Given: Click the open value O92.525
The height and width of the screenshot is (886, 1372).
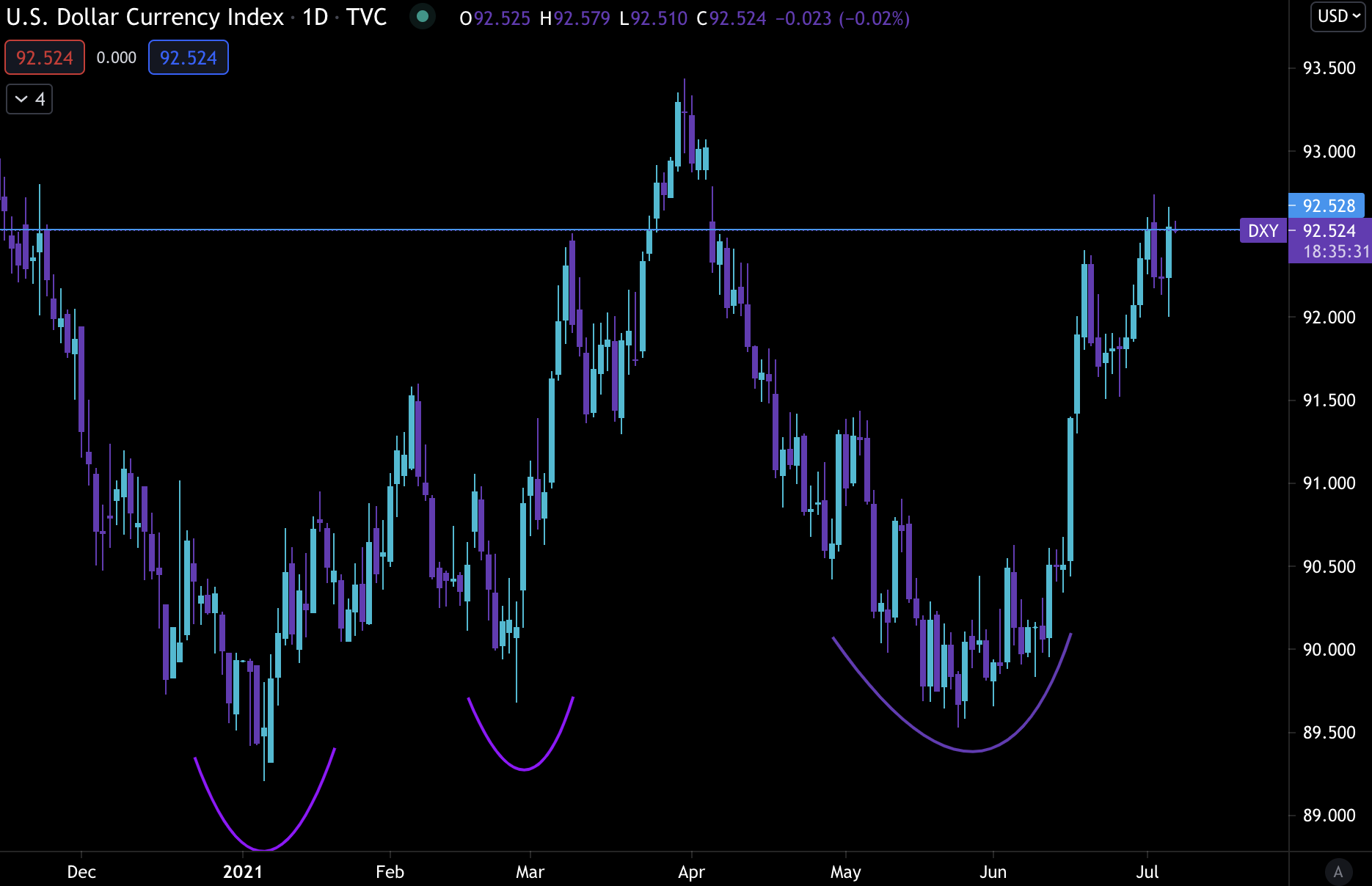Looking at the screenshot, I should tap(495, 18).
